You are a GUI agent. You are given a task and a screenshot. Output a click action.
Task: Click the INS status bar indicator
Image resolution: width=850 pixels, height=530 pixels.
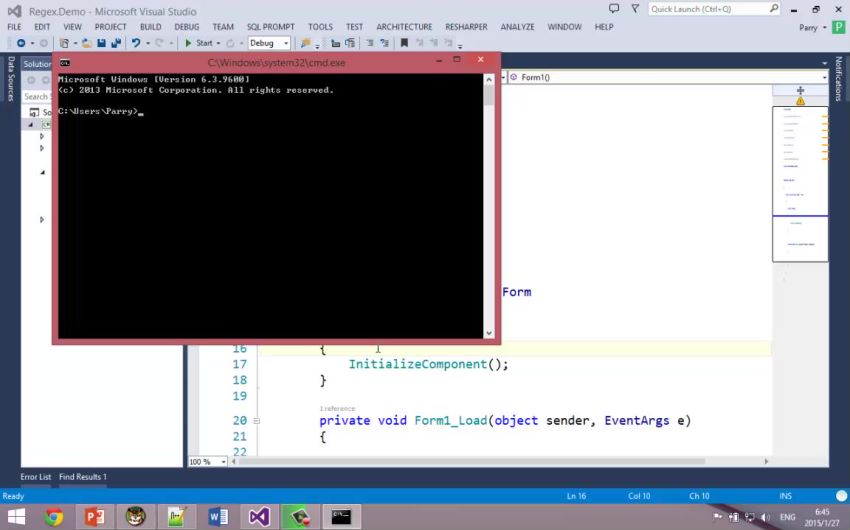[785, 496]
